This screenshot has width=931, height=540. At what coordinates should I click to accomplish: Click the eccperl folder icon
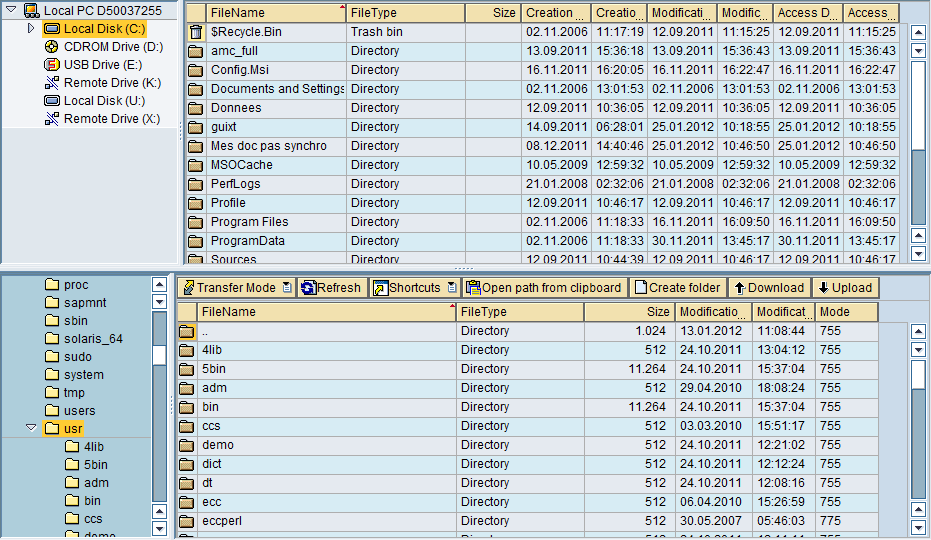pyautogui.click(x=186, y=522)
